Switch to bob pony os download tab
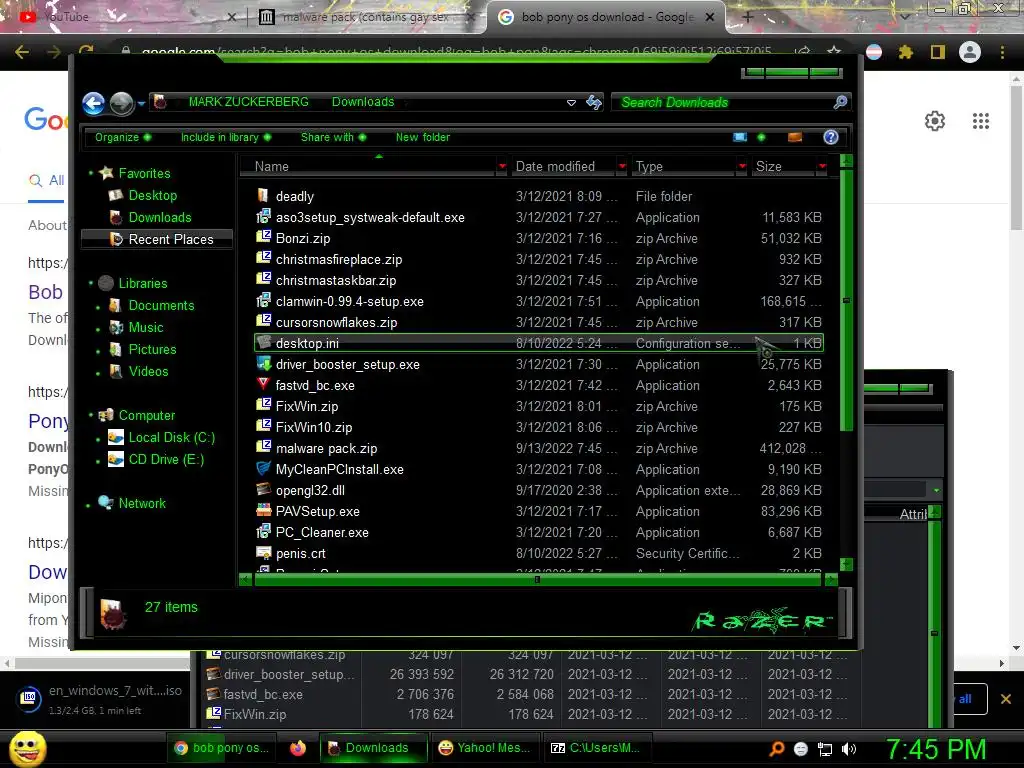This screenshot has height=768, width=1024. click(x=606, y=17)
